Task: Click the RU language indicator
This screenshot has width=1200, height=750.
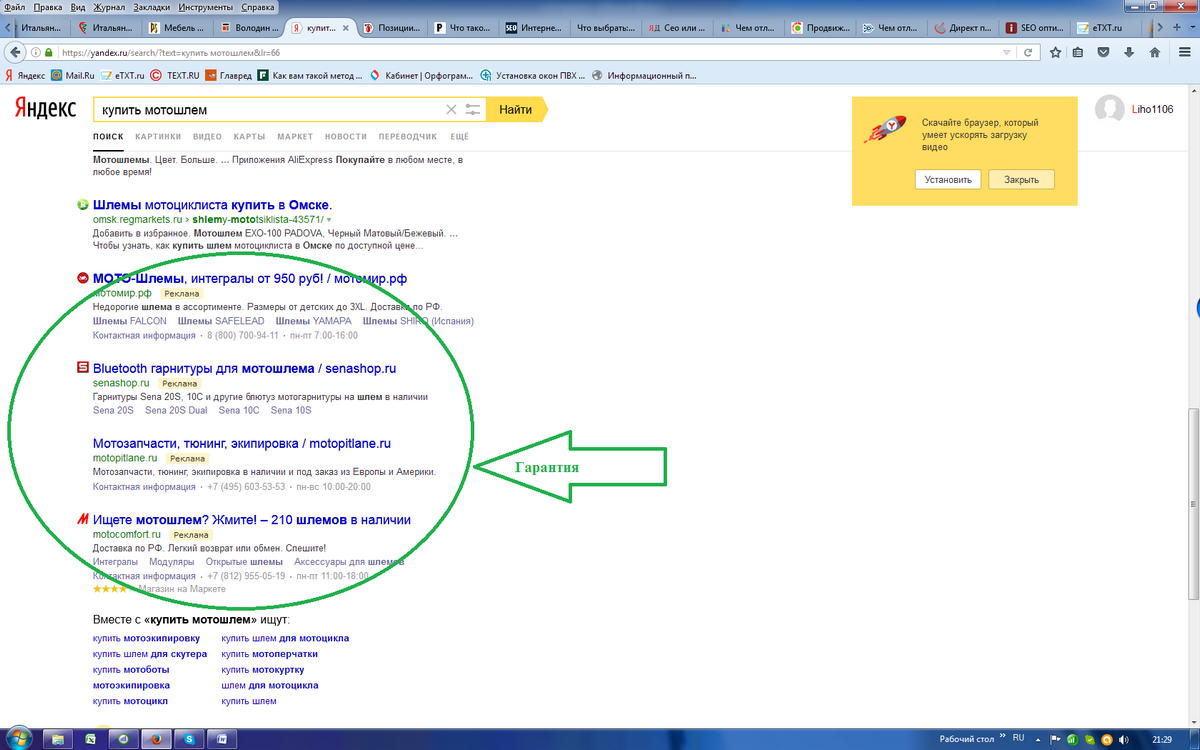Action: point(1019,738)
